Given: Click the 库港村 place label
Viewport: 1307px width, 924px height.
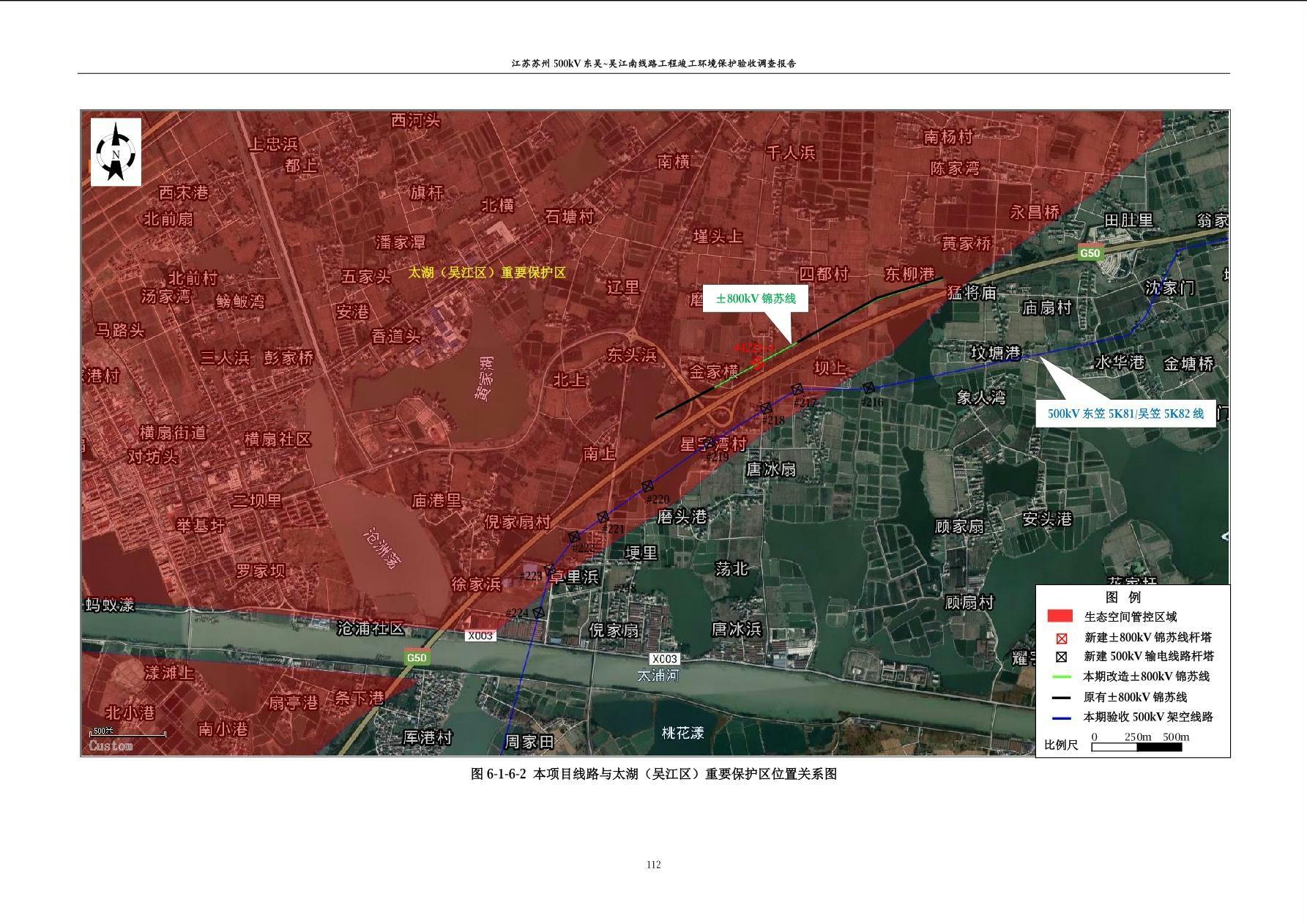Looking at the screenshot, I should [428, 737].
